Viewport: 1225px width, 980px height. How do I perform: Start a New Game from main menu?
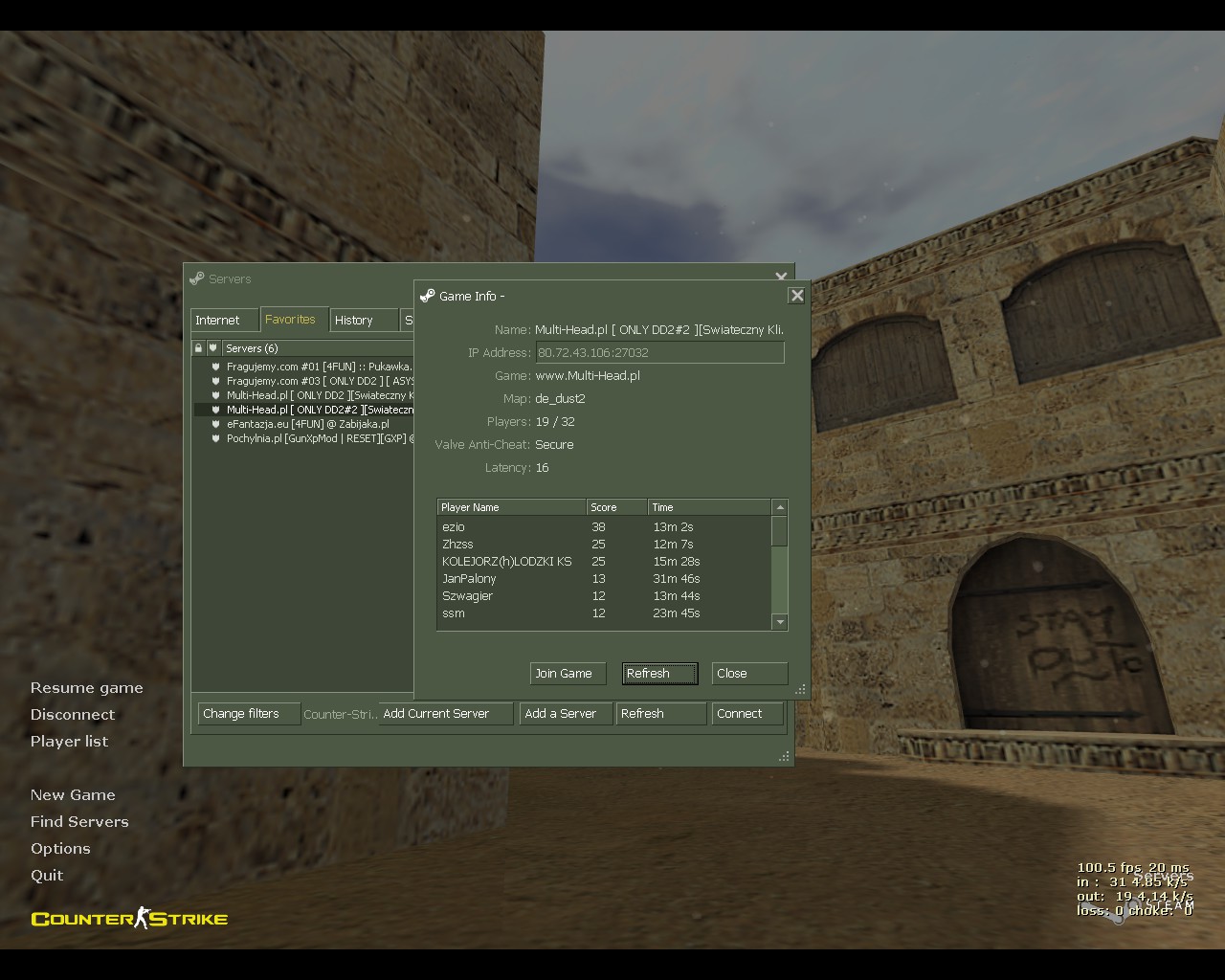[73, 795]
